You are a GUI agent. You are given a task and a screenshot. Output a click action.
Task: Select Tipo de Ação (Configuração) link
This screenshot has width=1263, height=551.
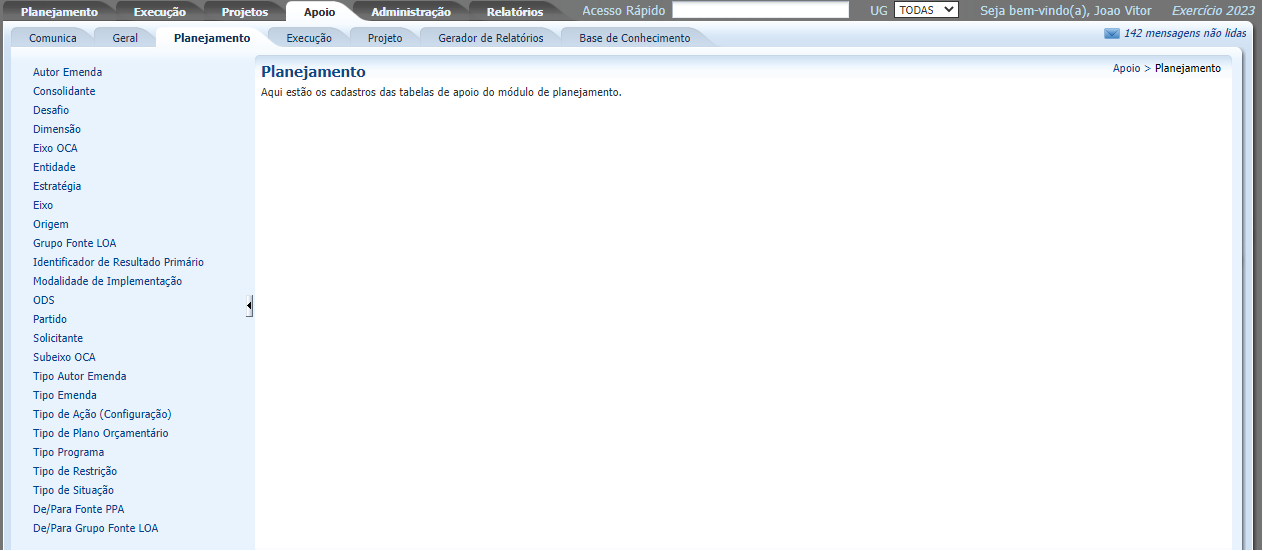[102, 414]
